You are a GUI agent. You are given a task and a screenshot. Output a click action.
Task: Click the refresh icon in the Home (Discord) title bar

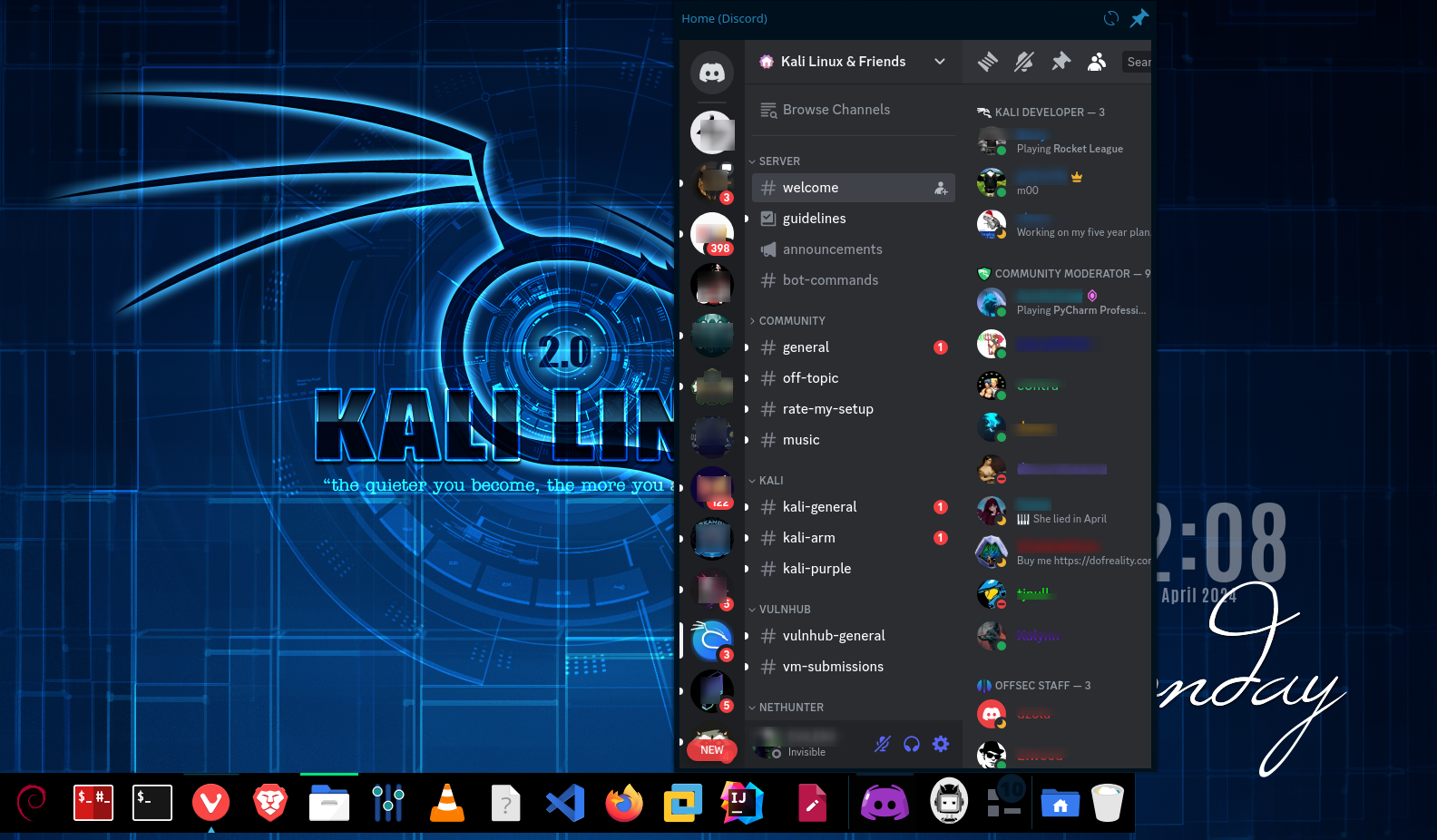pos(1111,18)
